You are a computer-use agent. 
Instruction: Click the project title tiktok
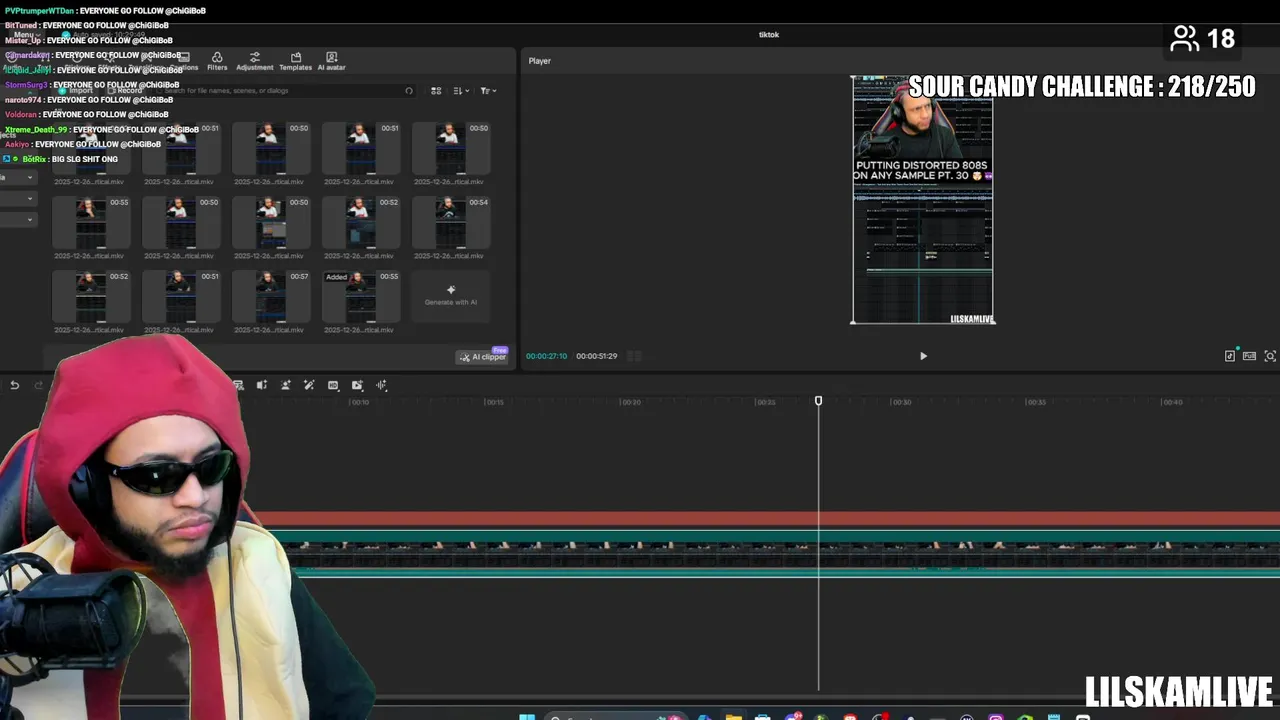(769, 35)
